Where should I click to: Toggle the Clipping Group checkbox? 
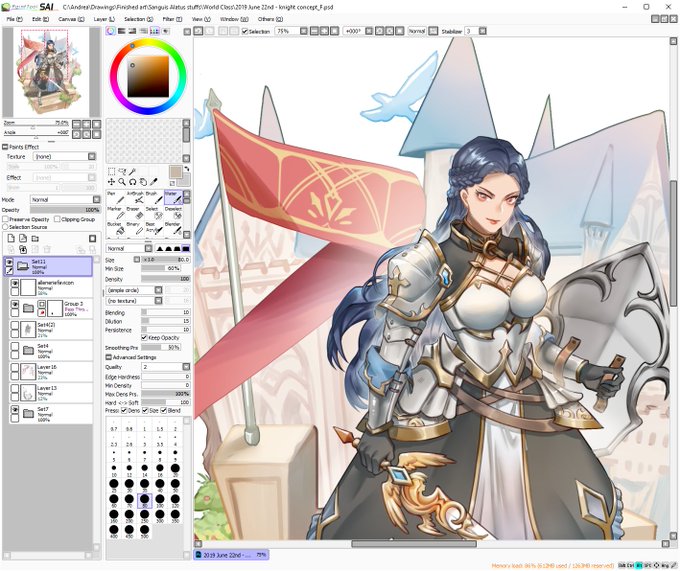57,219
